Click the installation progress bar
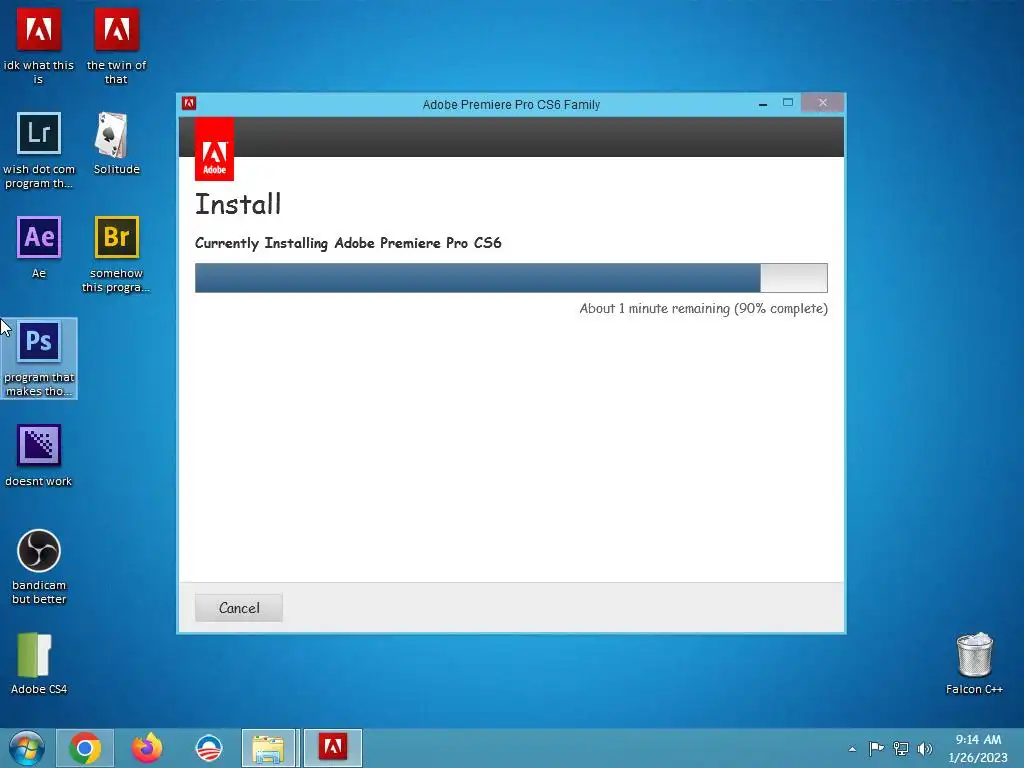The image size is (1024, 768). tap(511, 278)
